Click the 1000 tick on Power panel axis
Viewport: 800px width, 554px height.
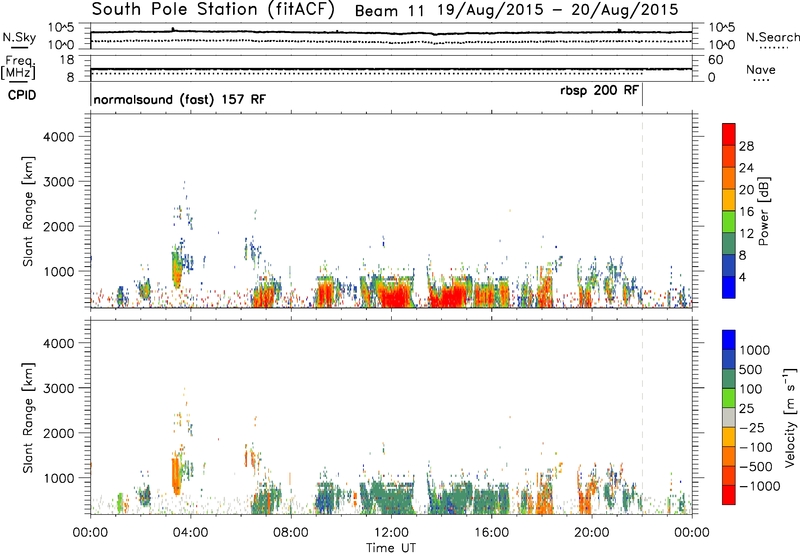(58, 271)
